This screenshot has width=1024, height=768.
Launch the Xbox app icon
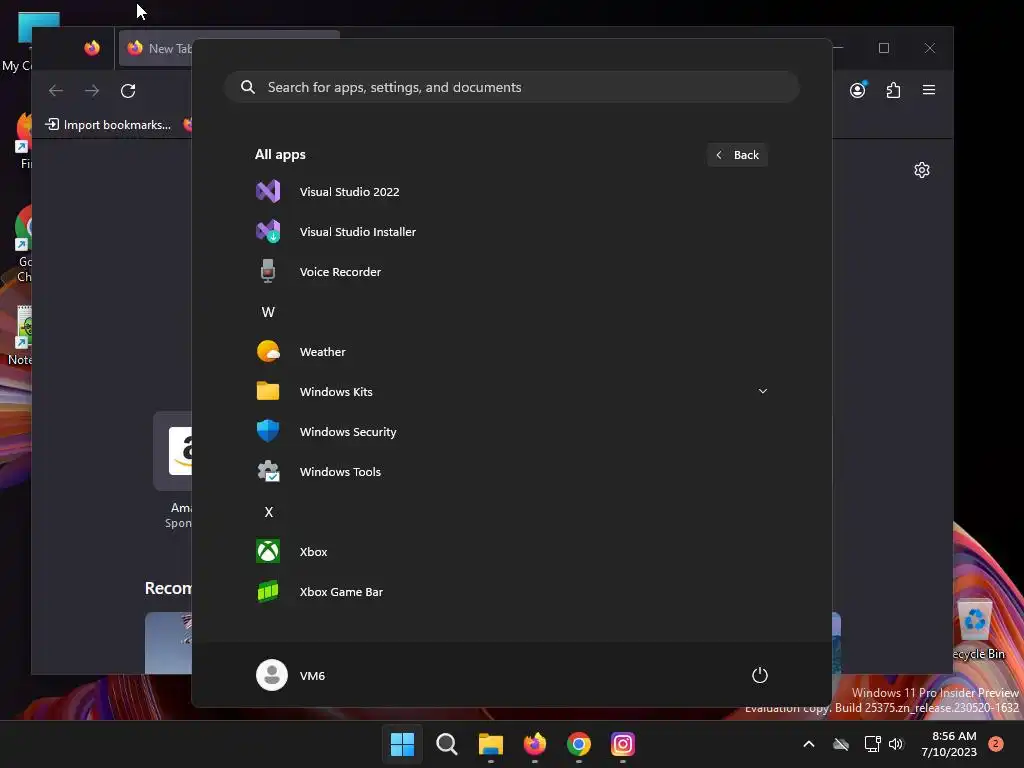(x=268, y=551)
